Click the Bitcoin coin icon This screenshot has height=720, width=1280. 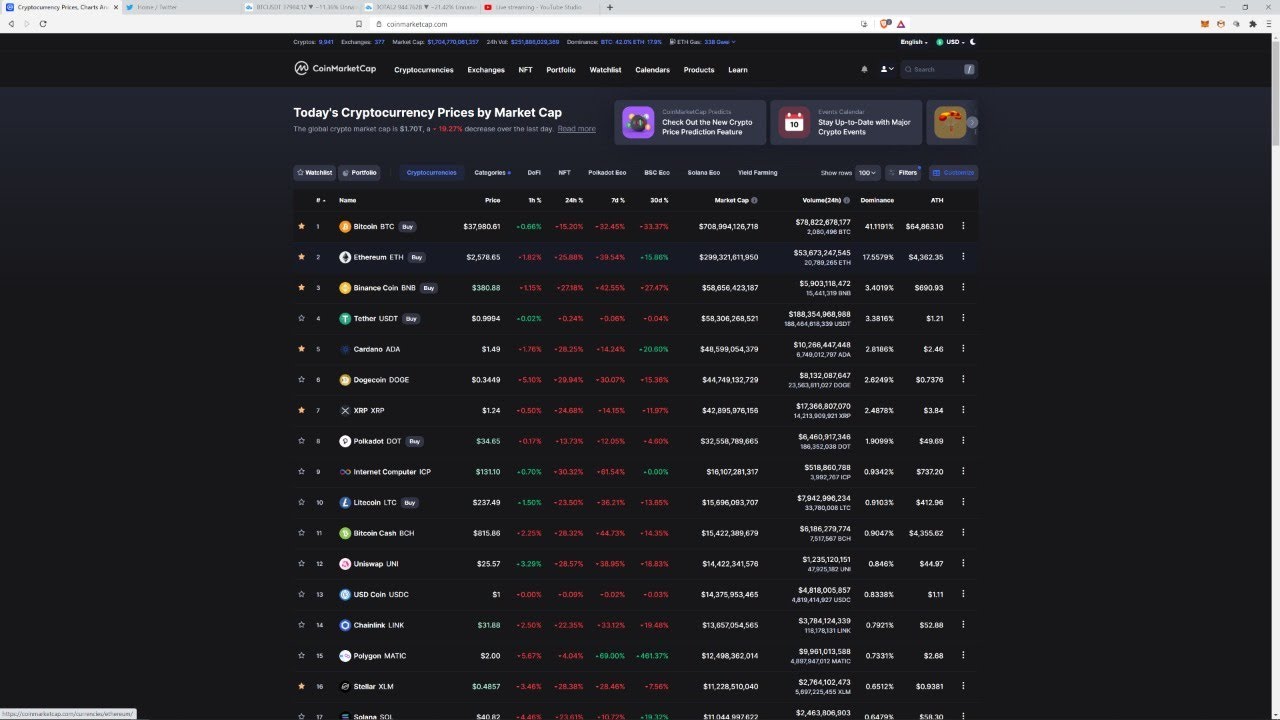[345, 227]
